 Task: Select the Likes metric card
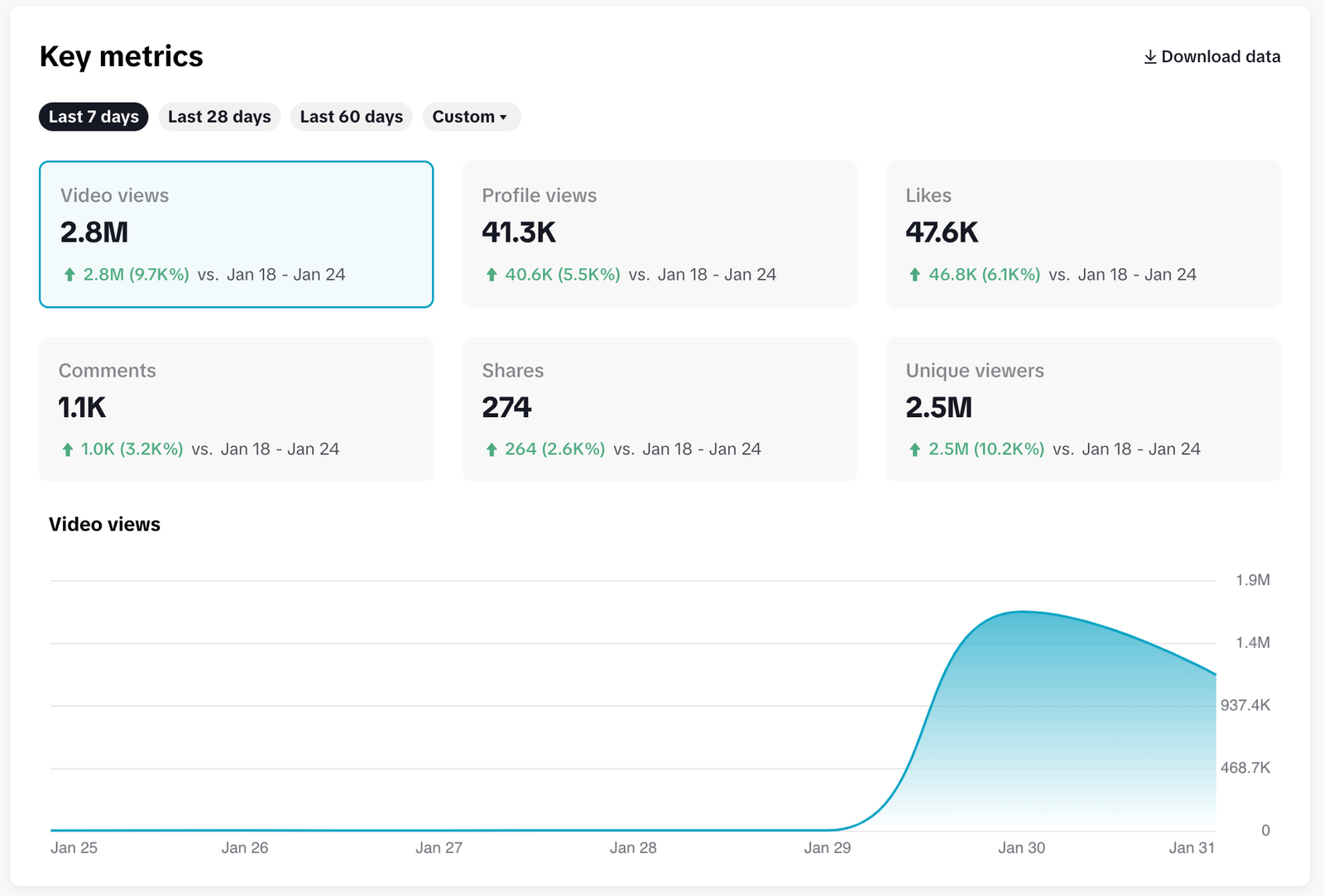pos(1083,234)
